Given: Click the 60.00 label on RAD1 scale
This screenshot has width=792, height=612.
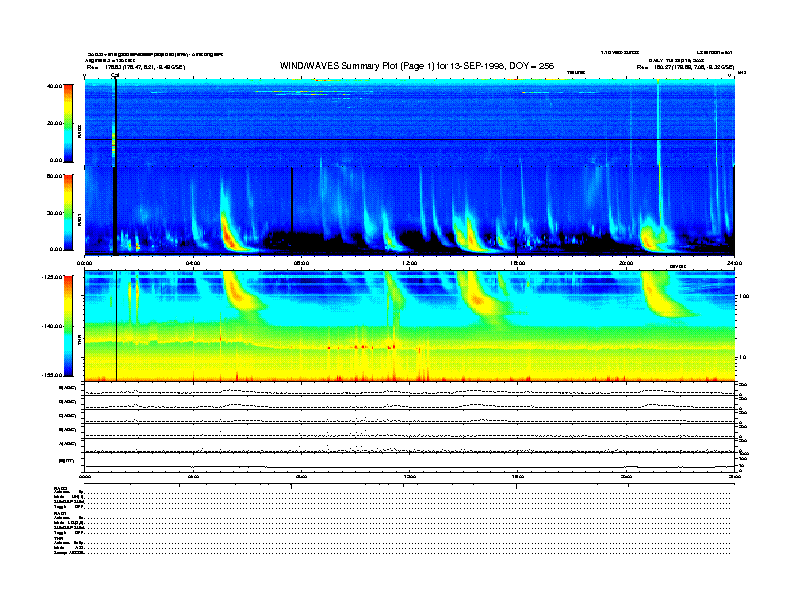Looking at the screenshot, I should click(x=54, y=176).
